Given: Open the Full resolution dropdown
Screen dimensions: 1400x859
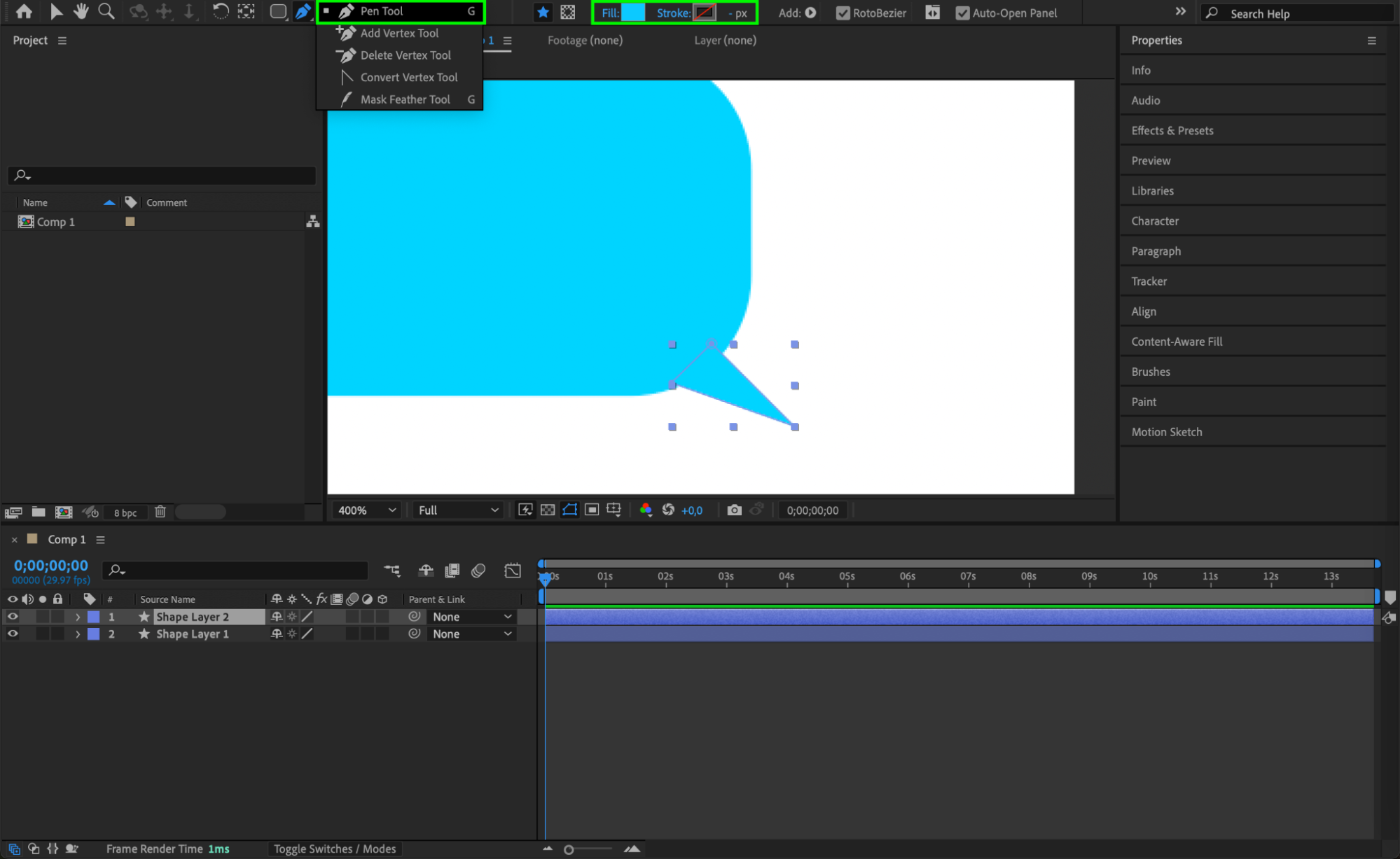Looking at the screenshot, I should [x=458, y=510].
